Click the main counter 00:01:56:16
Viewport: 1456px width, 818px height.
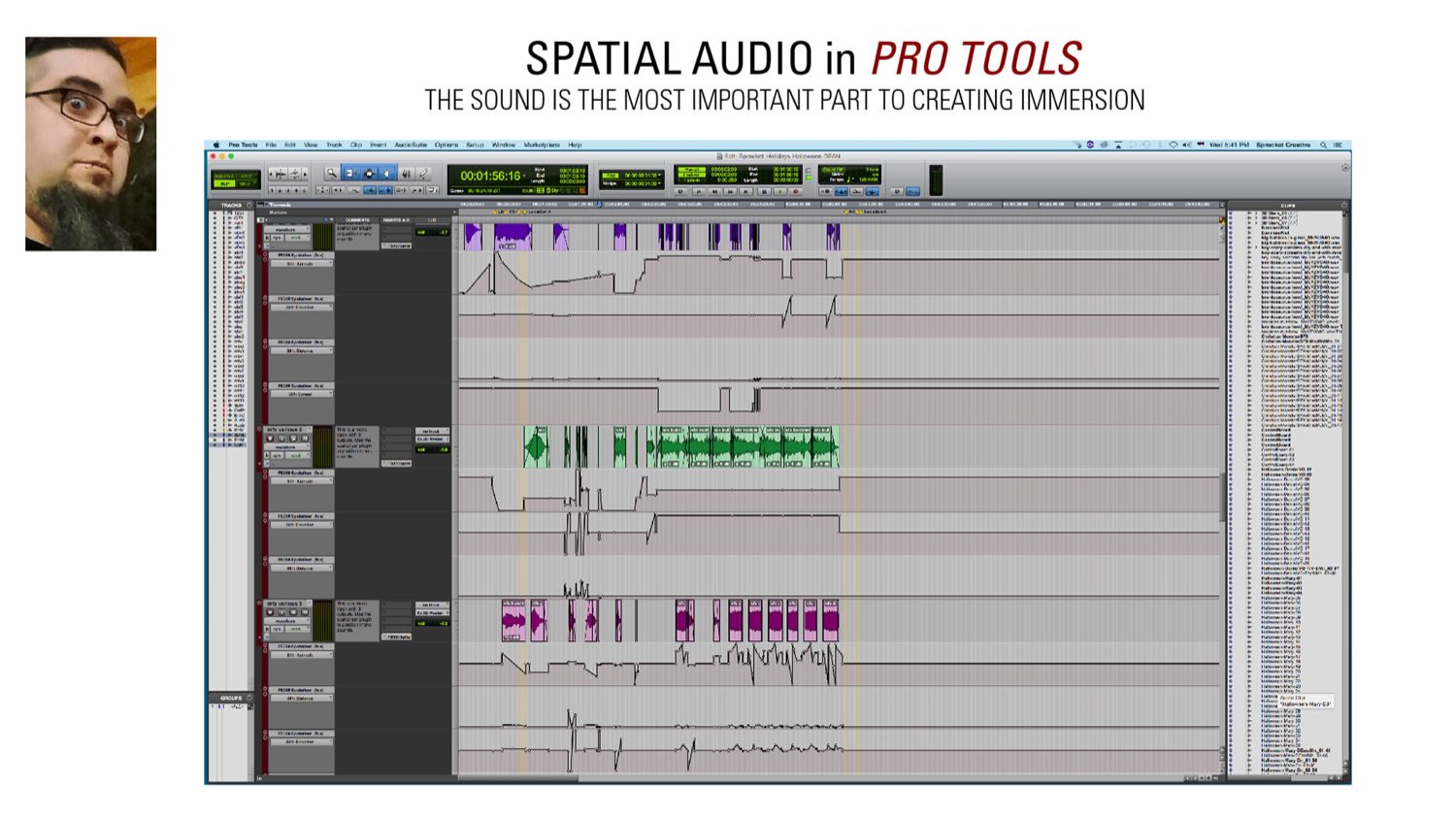click(490, 176)
